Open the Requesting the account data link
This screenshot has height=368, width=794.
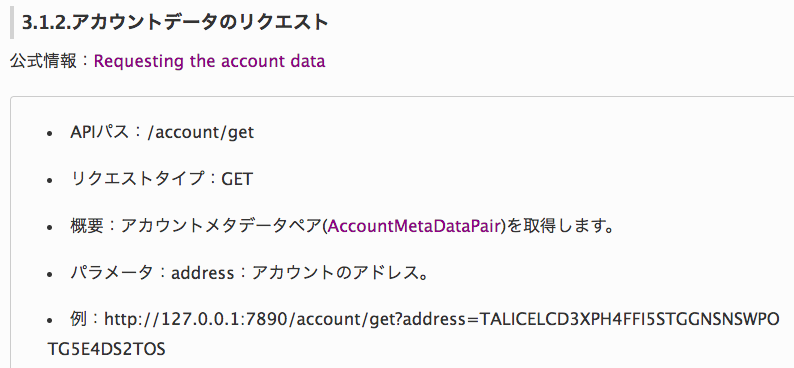tap(210, 62)
